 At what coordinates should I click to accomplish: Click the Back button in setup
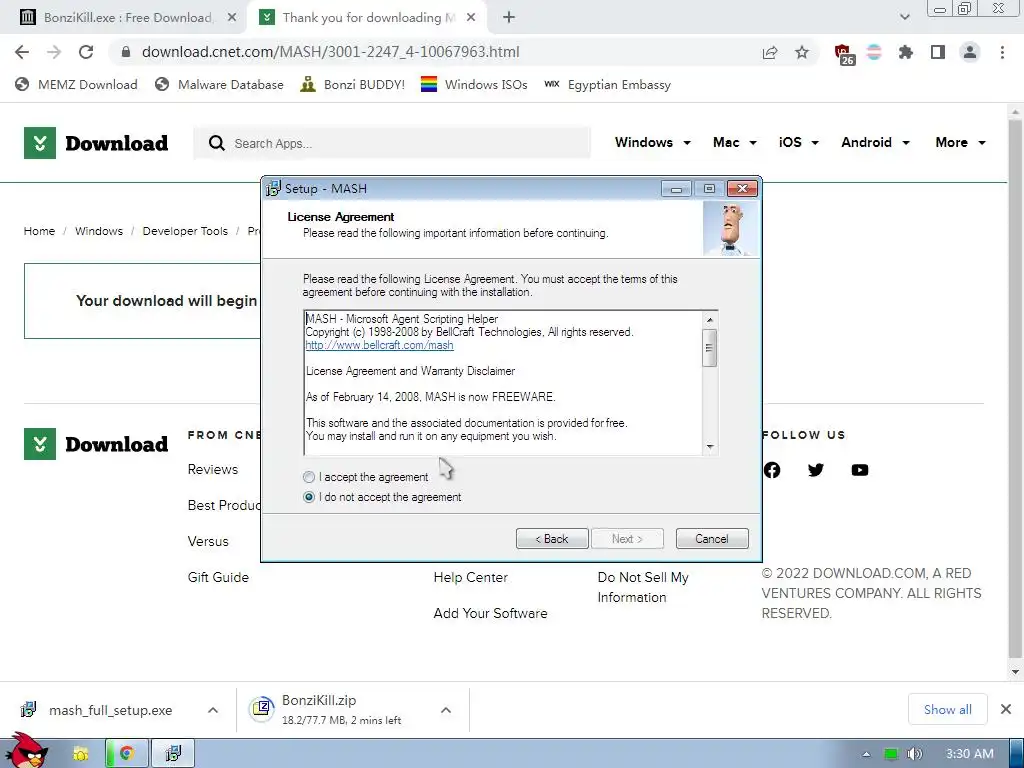(552, 539)
